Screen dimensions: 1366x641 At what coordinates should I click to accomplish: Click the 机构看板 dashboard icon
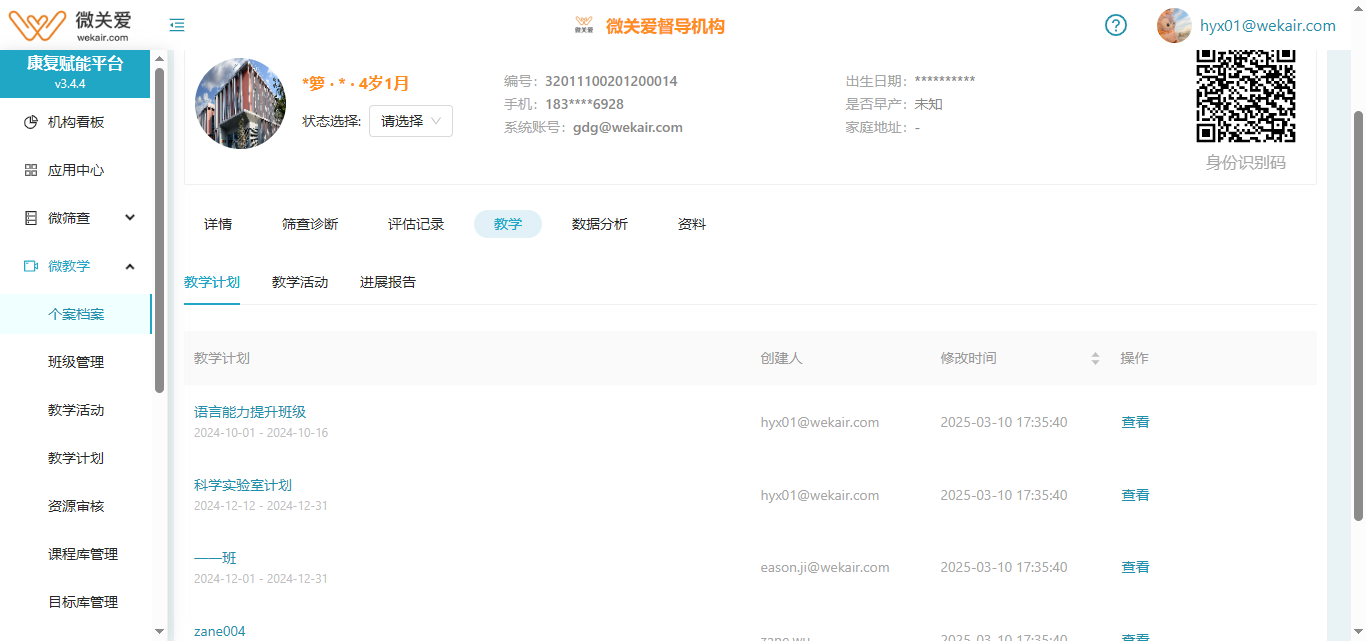pos(31,122)
